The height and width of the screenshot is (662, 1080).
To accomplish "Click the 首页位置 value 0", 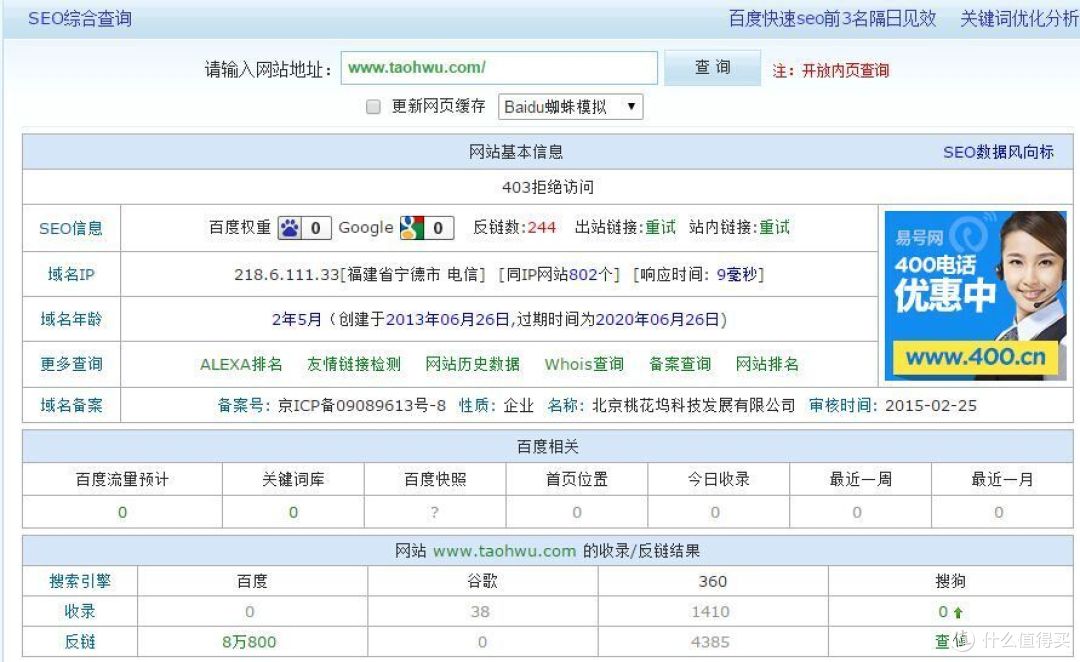I will (x=577, y=513).
